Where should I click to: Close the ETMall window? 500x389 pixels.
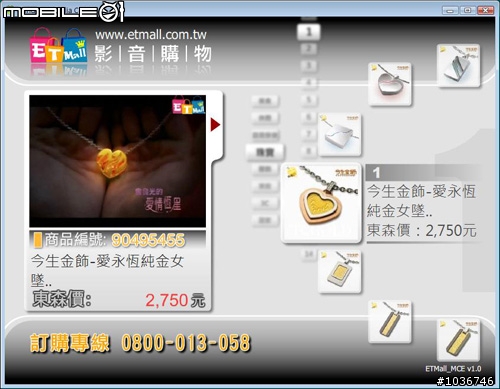tap(485, 10)
